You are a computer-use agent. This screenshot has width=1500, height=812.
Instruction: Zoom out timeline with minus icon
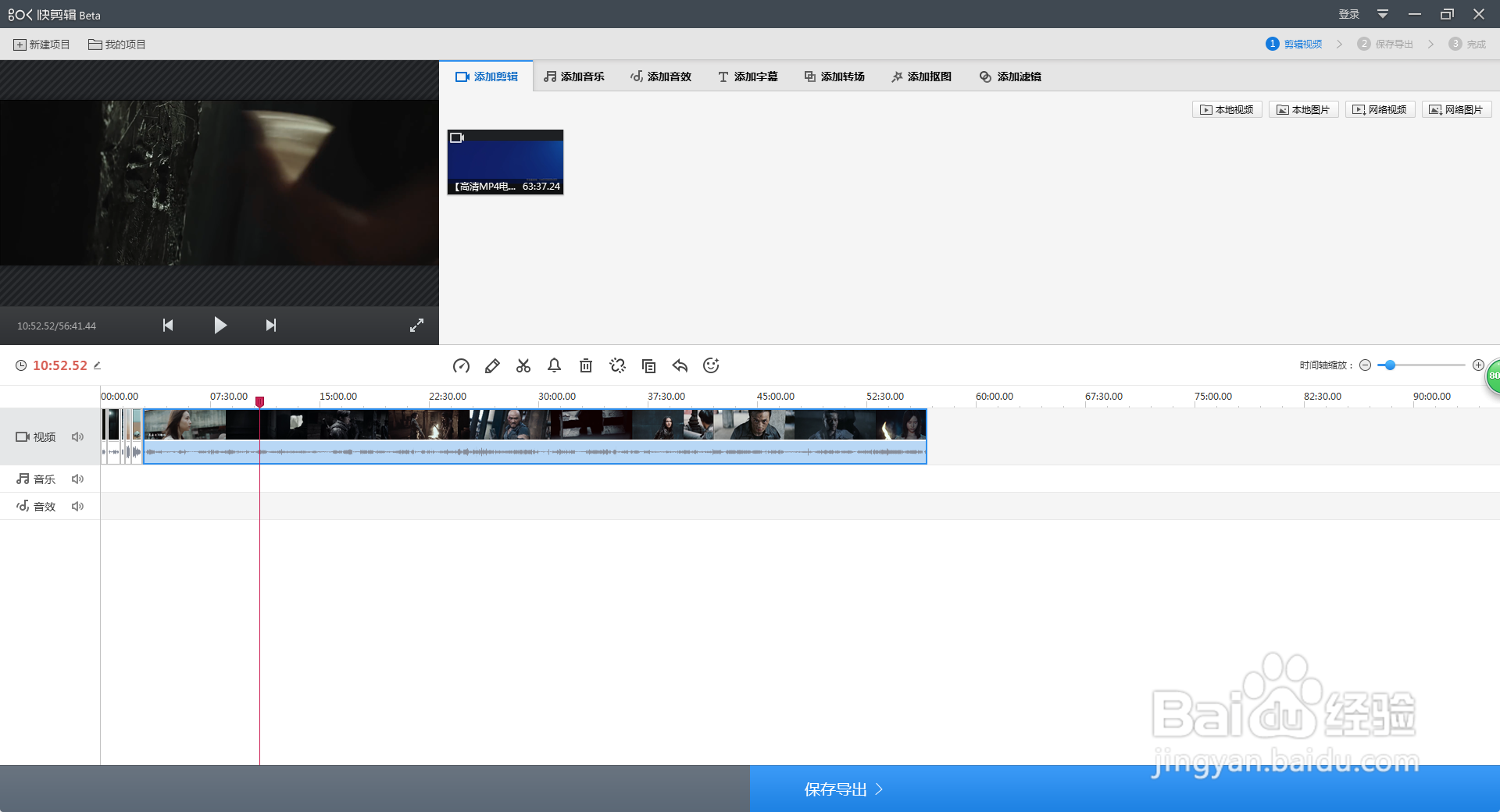(1365, 365)
